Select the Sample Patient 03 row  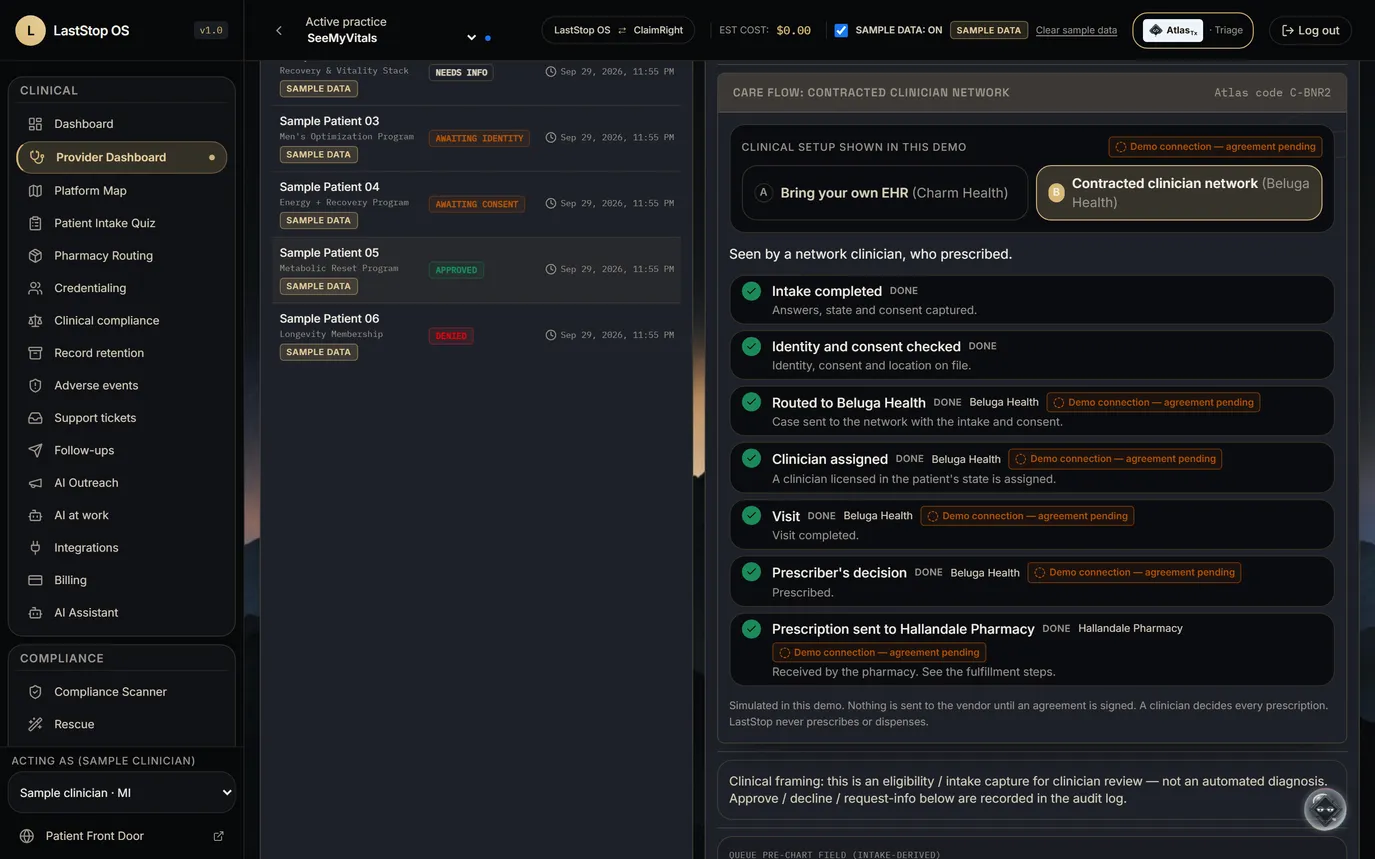tap(476, 138)
